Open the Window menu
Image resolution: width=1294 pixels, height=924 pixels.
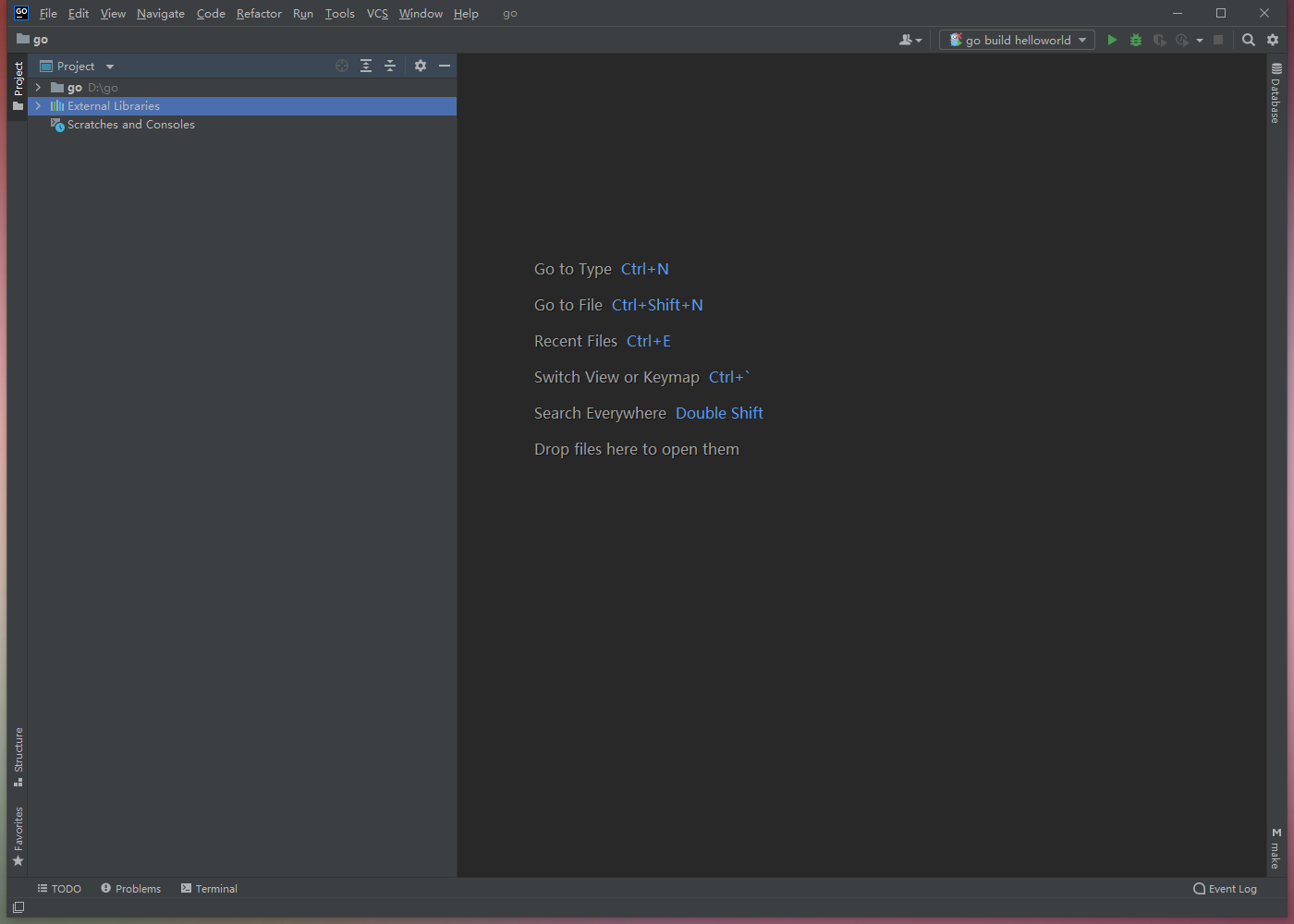[x=421, y=14]
